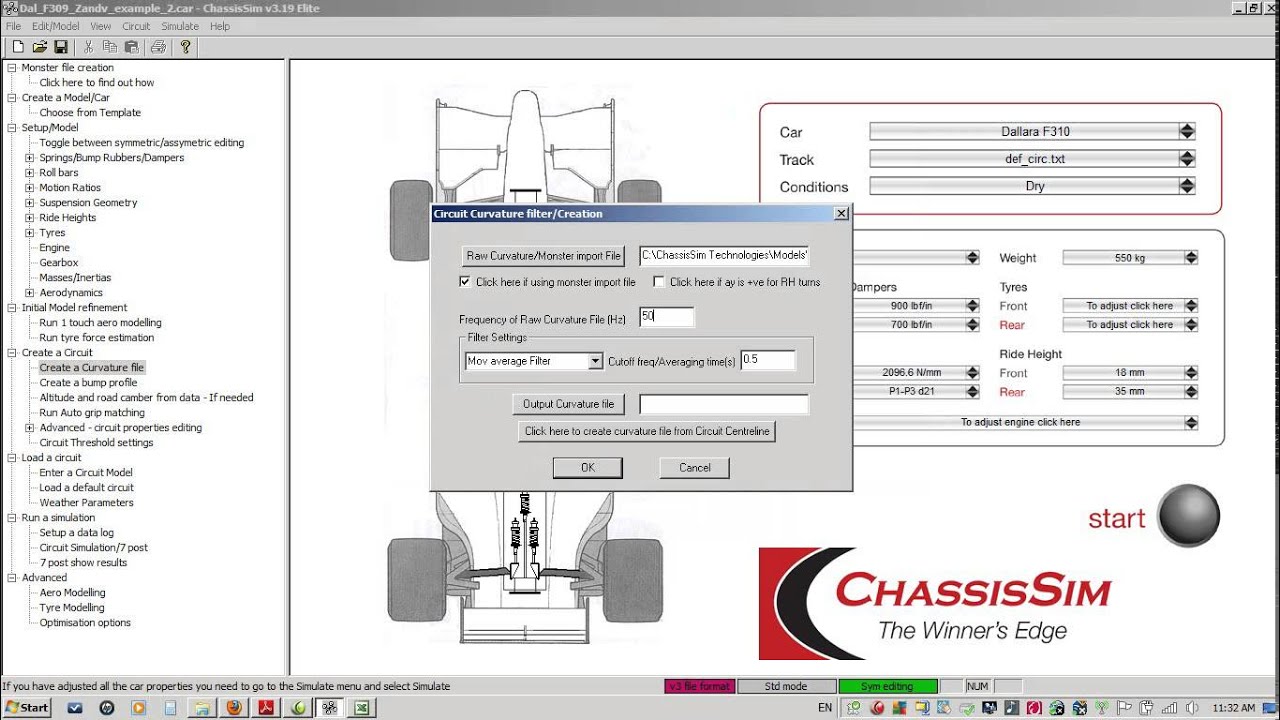Click the Track selector spinner for def_circ.txt
This screenshot has width=1280, height=720.
point(1187,158)
